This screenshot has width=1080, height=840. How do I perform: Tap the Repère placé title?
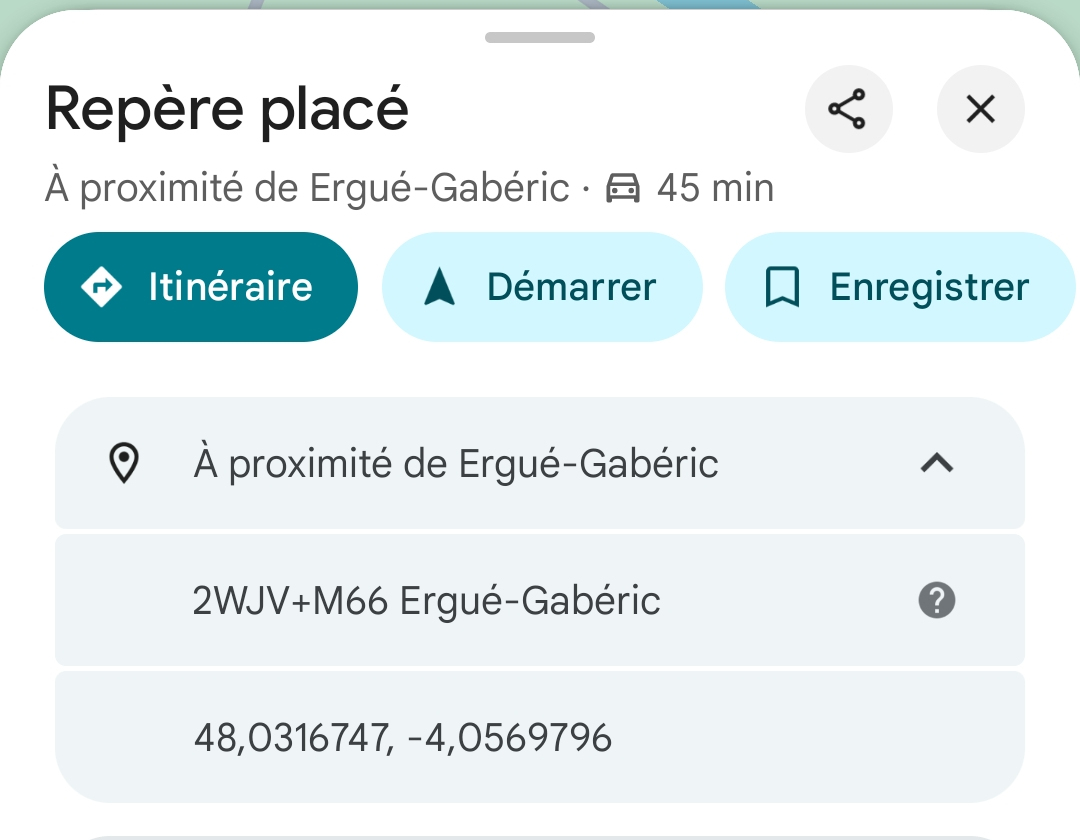click(x=227, y=108)
